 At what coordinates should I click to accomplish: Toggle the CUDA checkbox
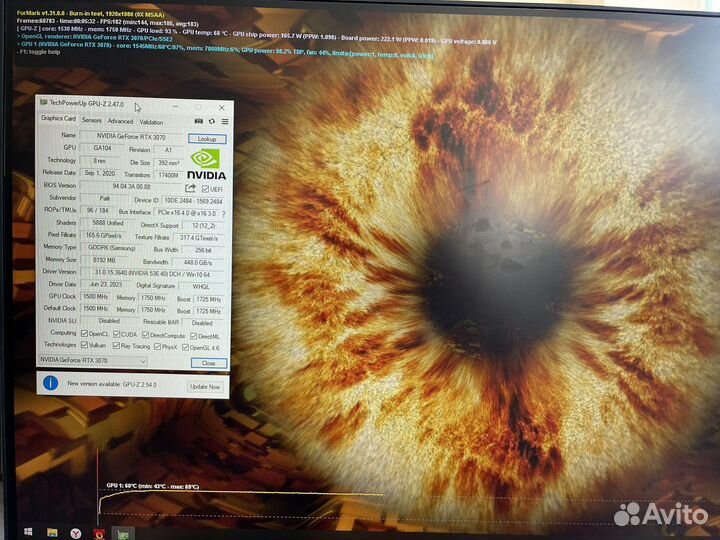pyautogui.click(x=117, y=334)
